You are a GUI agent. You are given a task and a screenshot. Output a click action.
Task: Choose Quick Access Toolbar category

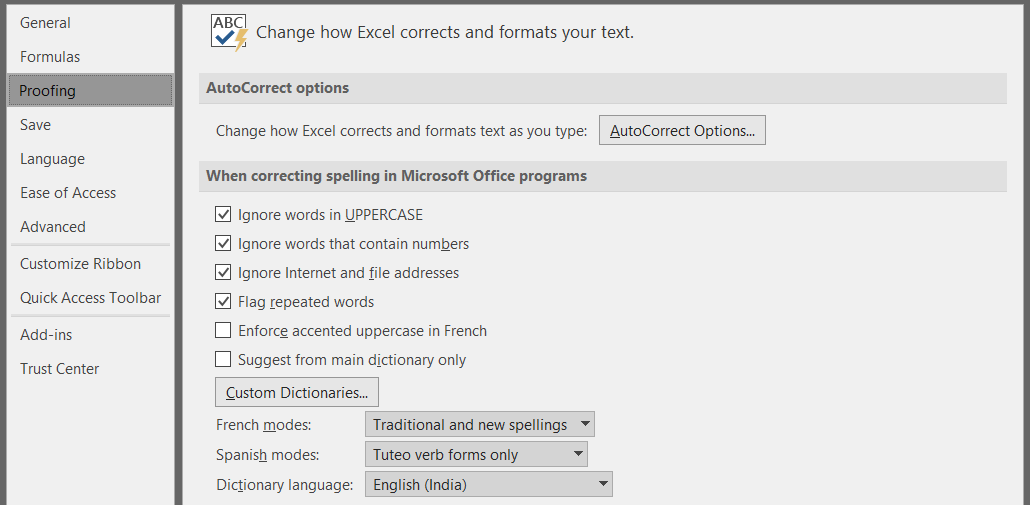[91, 298]
